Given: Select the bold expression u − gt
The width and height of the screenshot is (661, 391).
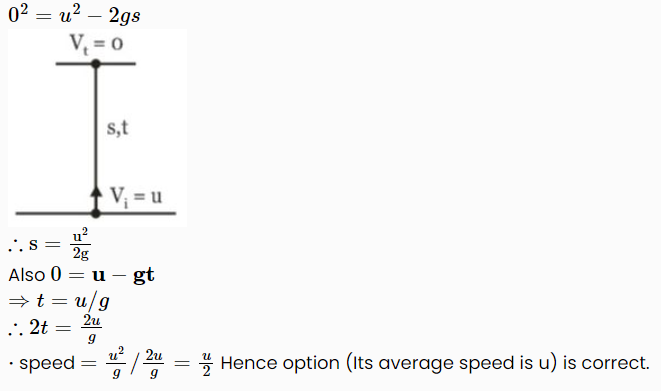Looking at the screenshot, I should (123, 275).
